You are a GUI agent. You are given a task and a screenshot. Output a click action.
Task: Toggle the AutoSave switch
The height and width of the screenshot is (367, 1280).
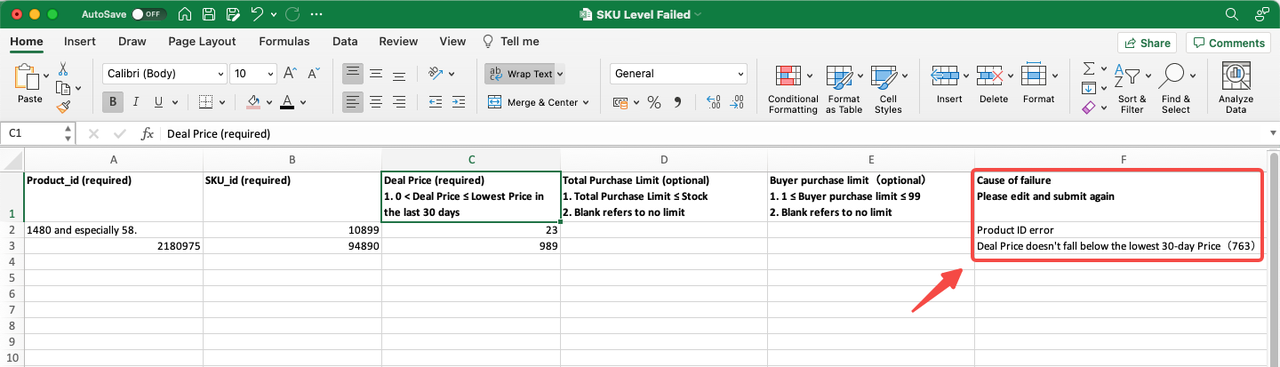click(148, 15)
